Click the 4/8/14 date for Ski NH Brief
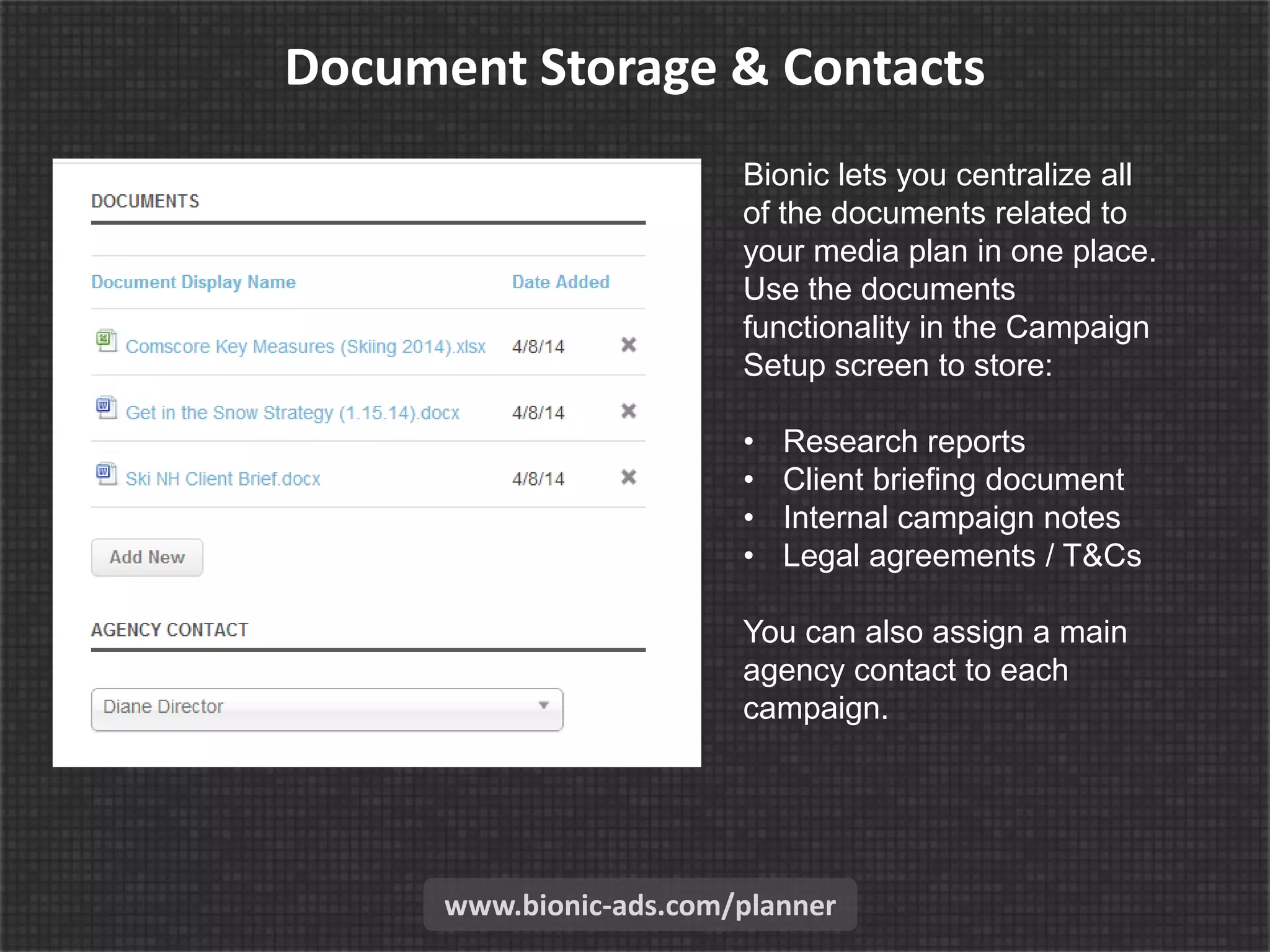1270x952 pixels. coord(538,479)
